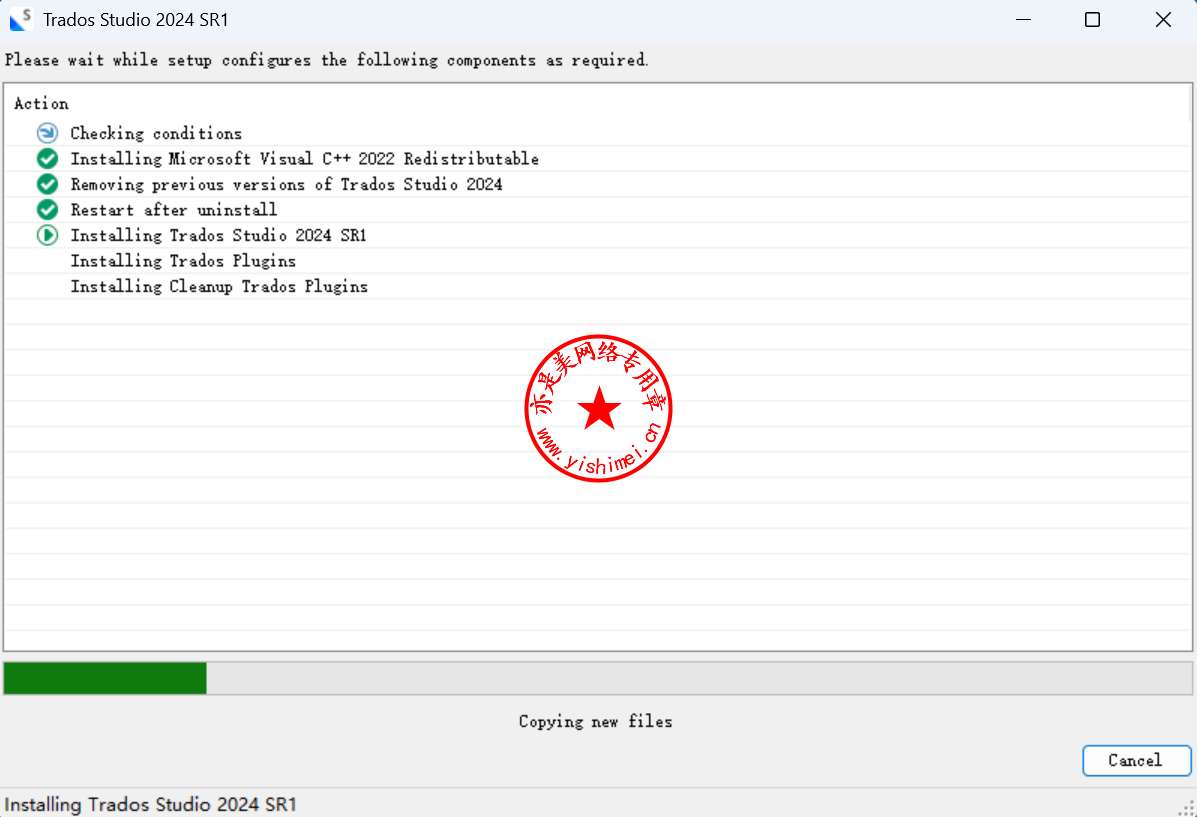Close the Trados Studio installer window
Screen dimensions: 1197x817
(x=1163, y=20)
